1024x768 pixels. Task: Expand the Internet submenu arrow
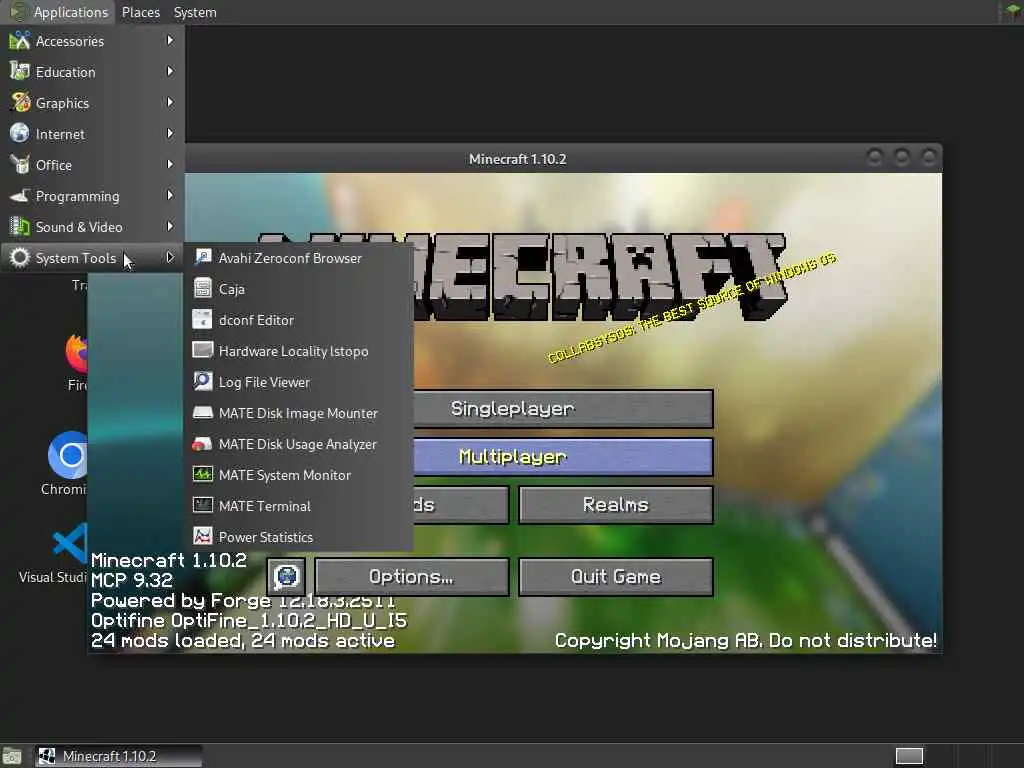(170, 133)
